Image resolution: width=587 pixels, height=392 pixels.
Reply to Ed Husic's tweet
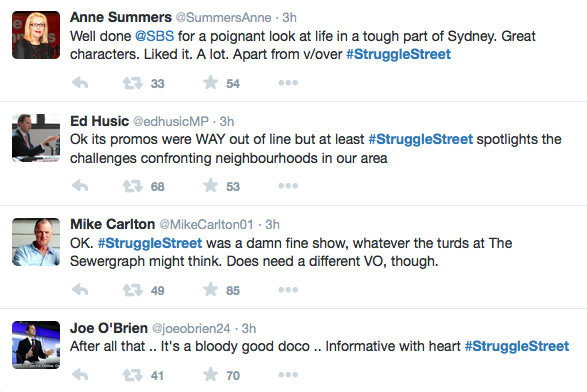[x=80, y=186]
